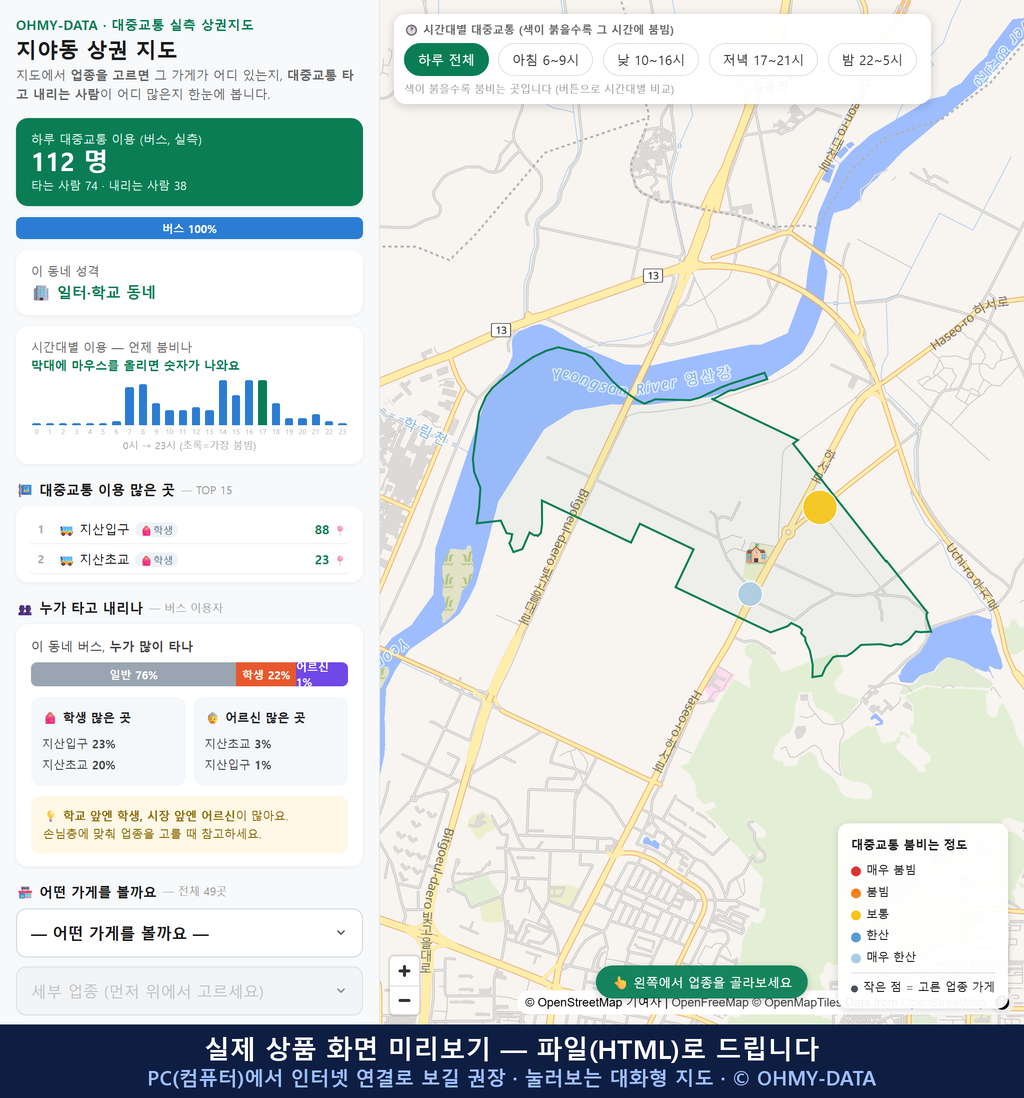Click the Yeongsan River 영산강 map label
1024x1098 pixels.
coord(642,380)
